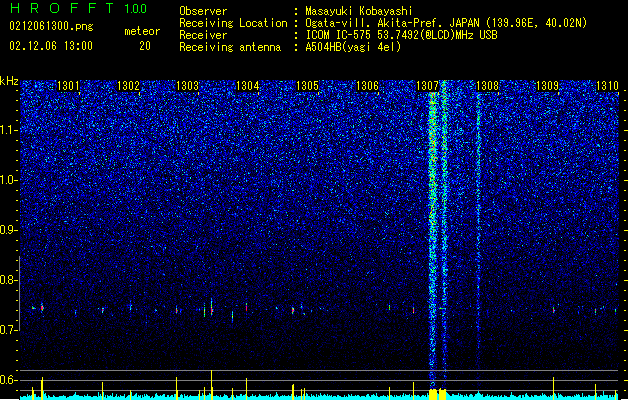
Task: Click the ICOM IC-575 receiver text
Action: [401, 35]
